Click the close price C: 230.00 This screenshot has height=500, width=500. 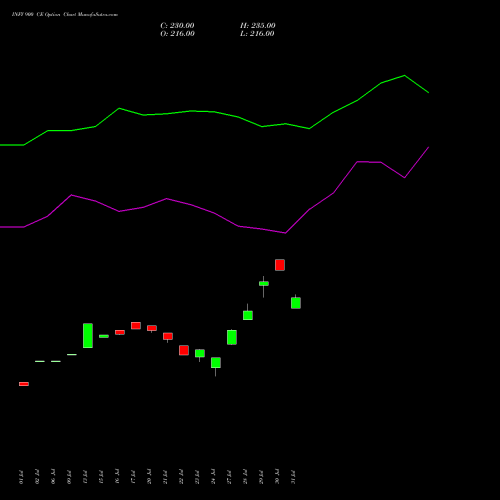click(177, 26)
